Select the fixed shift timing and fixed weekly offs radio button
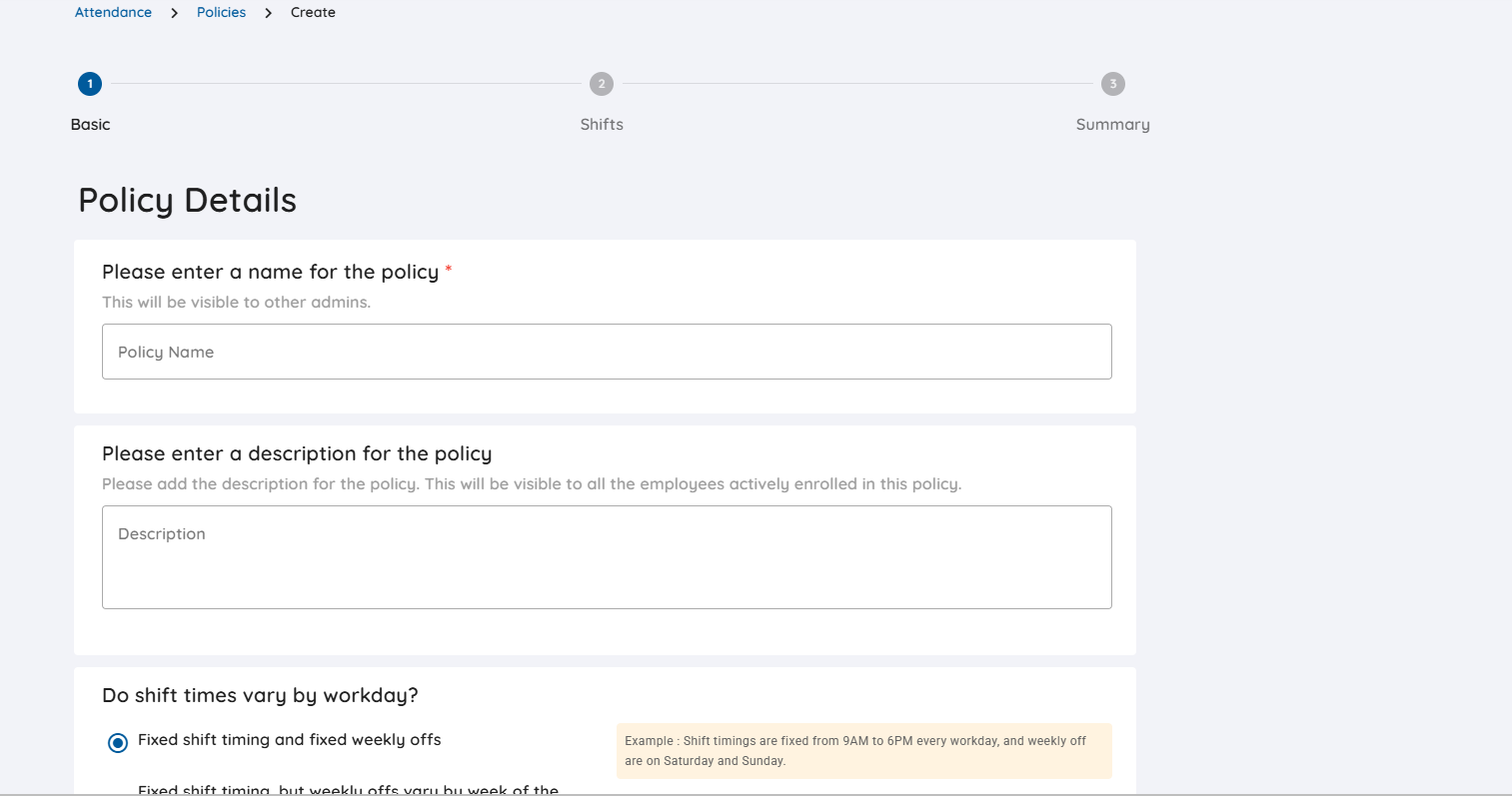The height and width of the screenshot is (796, 1512). click(118, 742)
